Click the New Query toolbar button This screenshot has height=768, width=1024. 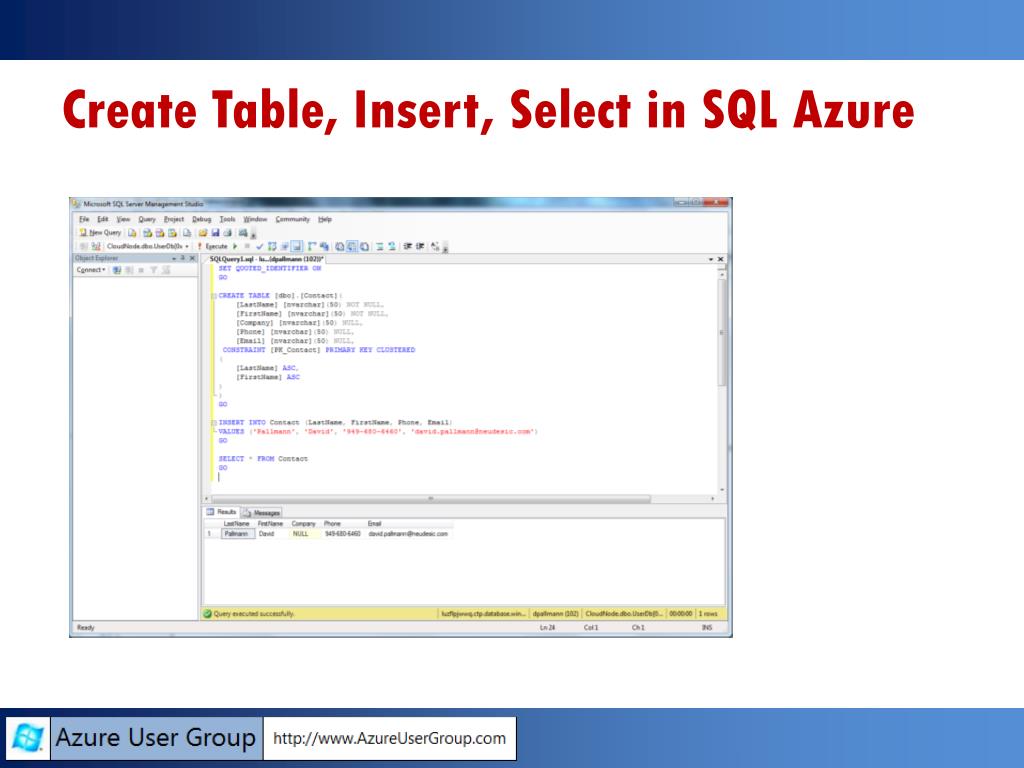pyautogui.click(x=101, y=232)
